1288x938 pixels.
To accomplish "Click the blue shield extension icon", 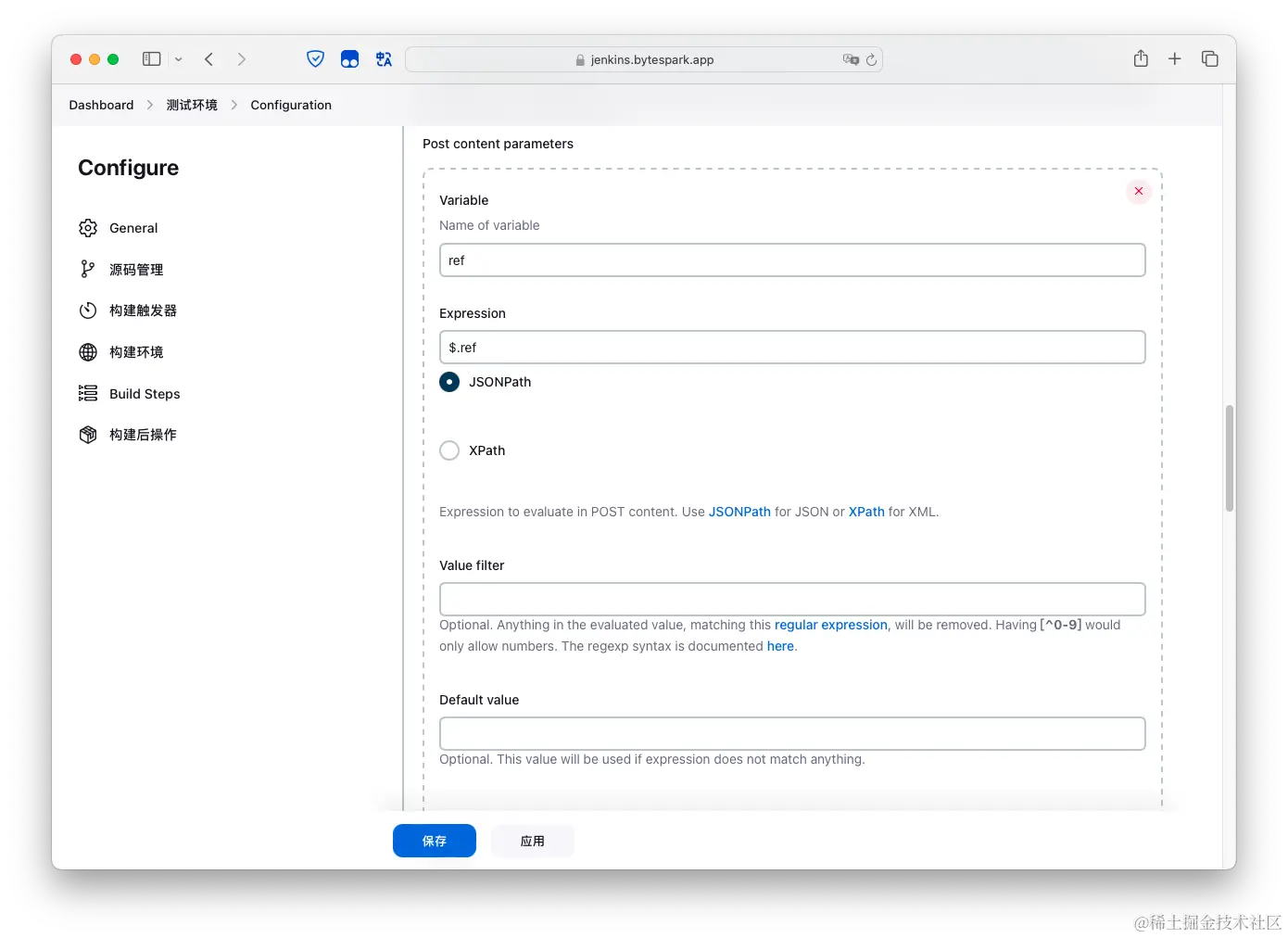I will click(315, 59).
